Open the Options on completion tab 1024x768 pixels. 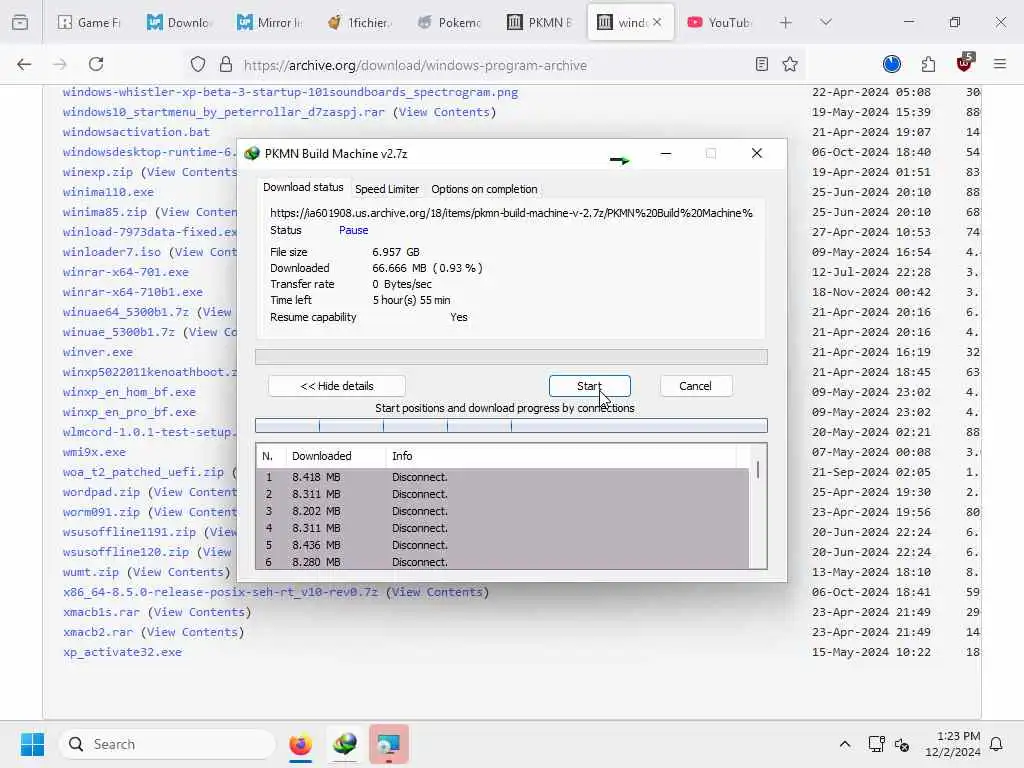[484, 189]
